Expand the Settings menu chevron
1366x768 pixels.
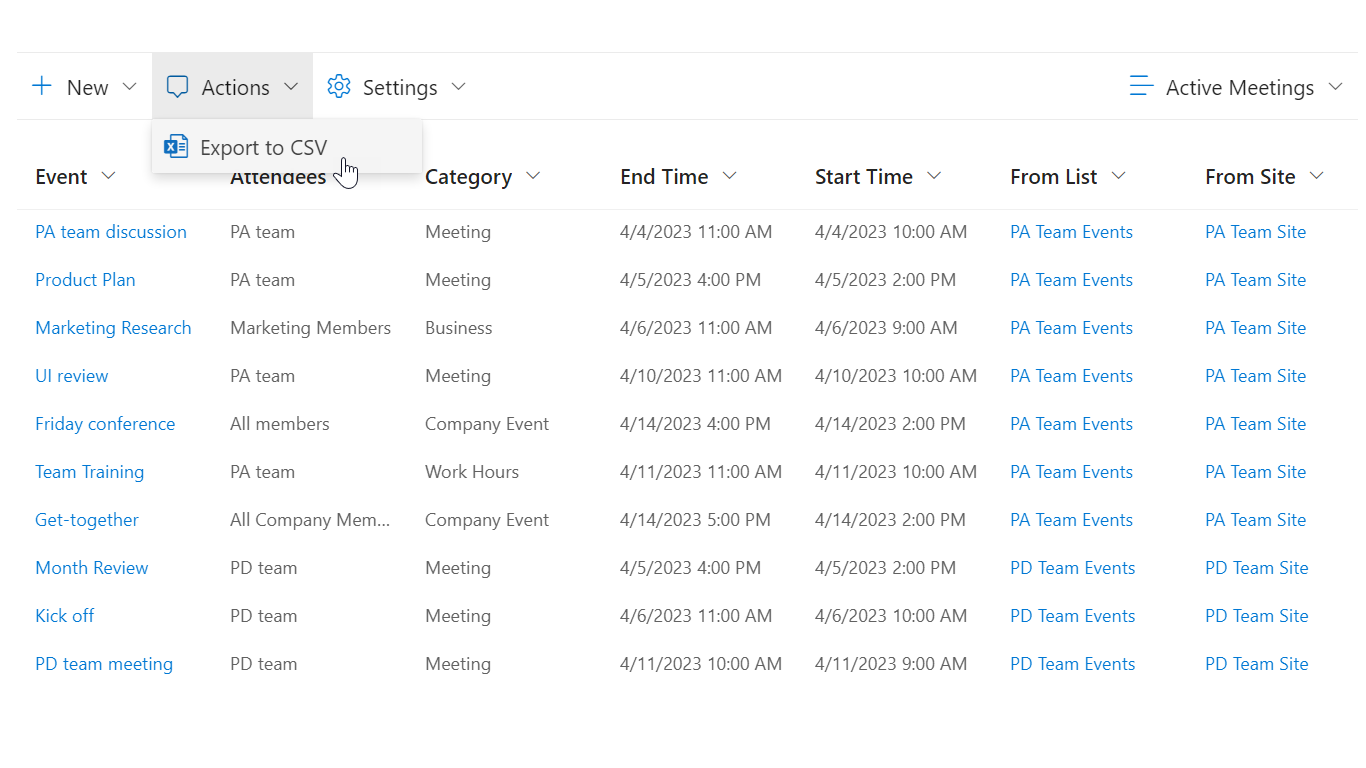click(x=458, y=87)
